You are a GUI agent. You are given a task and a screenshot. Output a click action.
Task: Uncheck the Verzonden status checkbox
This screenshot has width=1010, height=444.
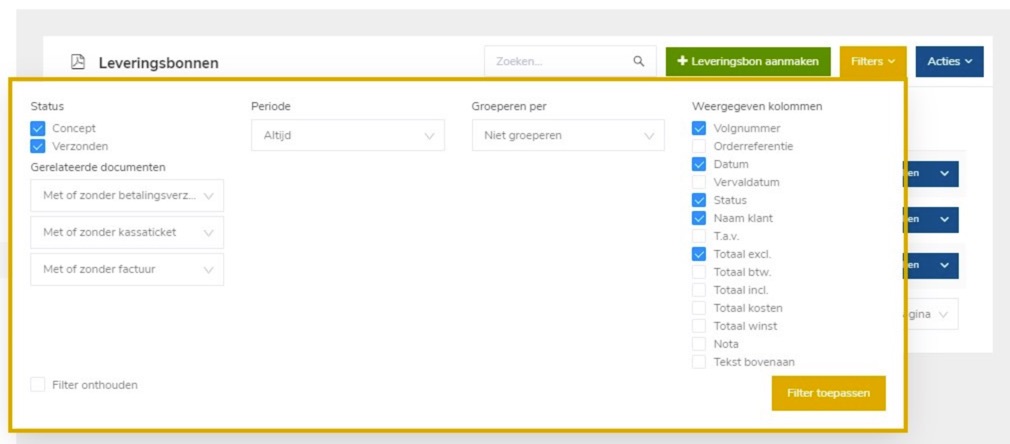coord(38,146)
